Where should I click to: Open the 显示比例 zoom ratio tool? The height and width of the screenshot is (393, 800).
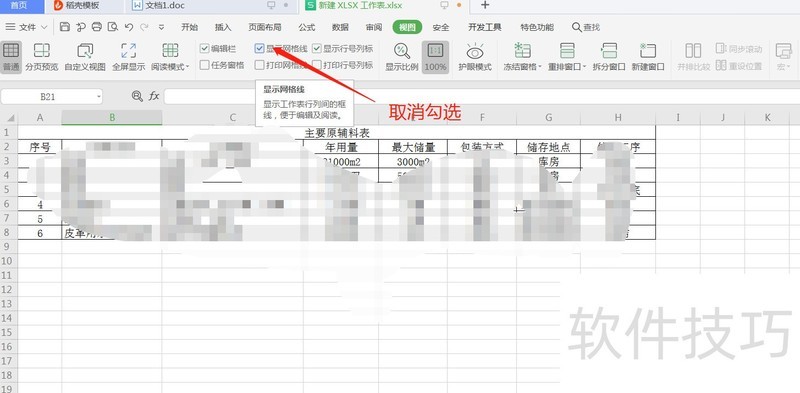[402, 57]
